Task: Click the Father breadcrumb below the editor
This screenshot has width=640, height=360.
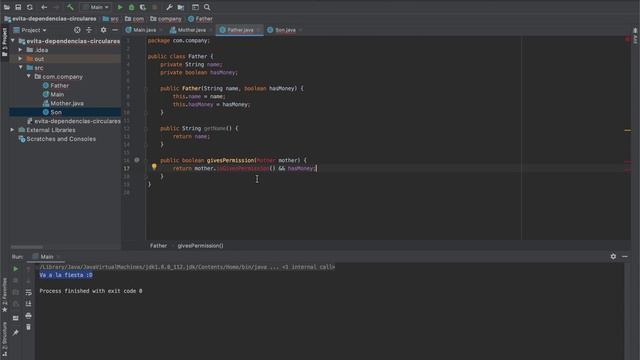Action: pos(158,246)
